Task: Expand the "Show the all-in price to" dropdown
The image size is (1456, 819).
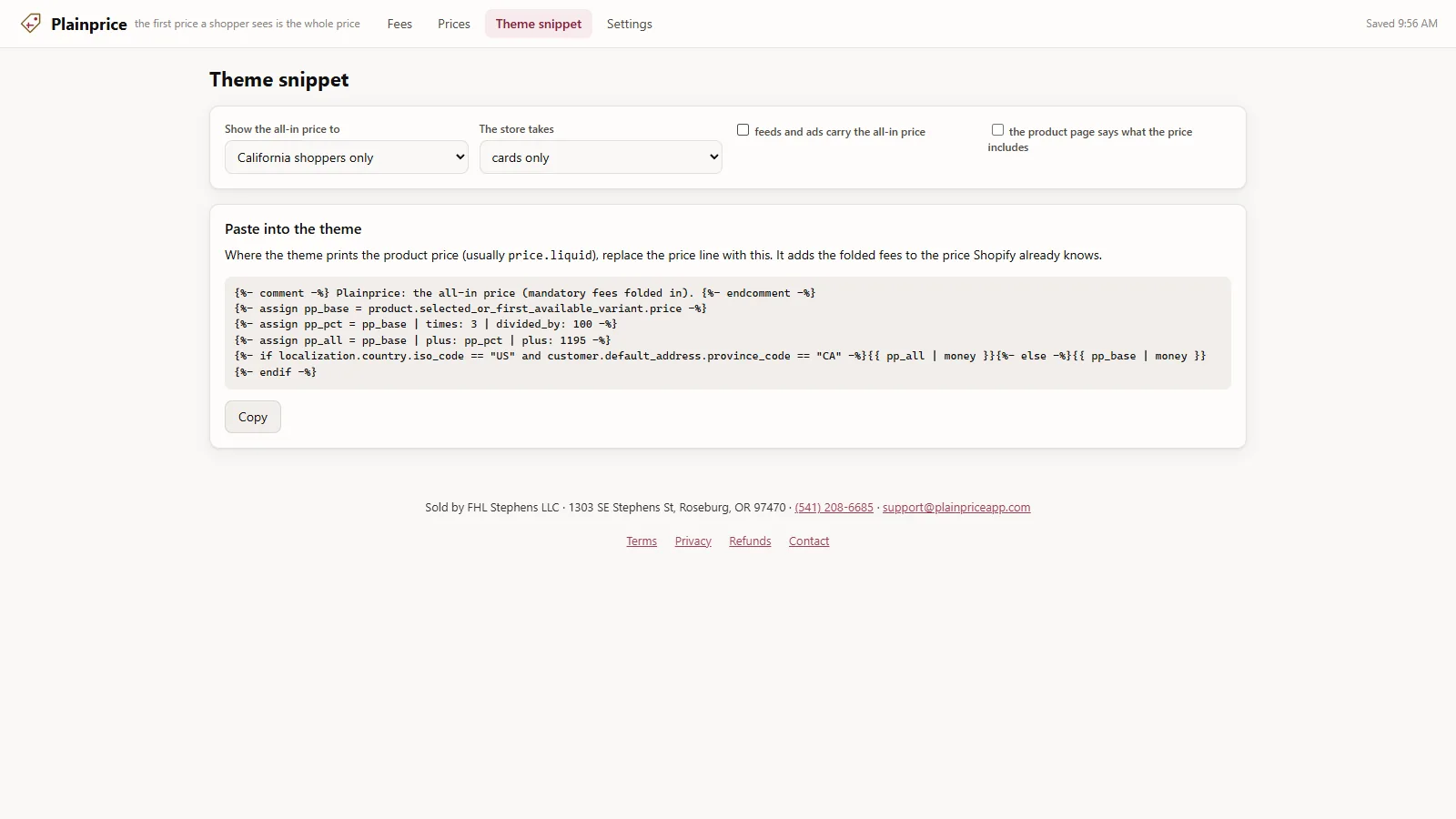Action: (x=347, y=157)
